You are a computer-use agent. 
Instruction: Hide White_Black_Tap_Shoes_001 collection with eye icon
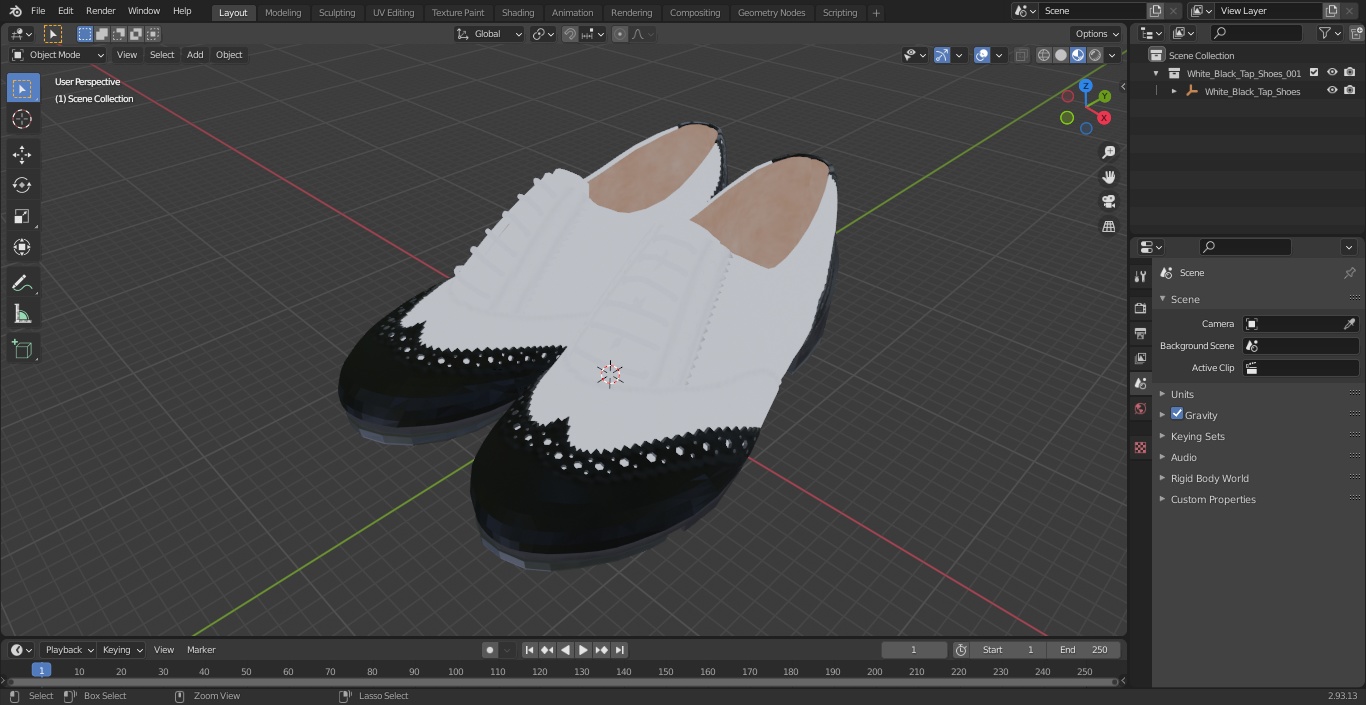1332,73
